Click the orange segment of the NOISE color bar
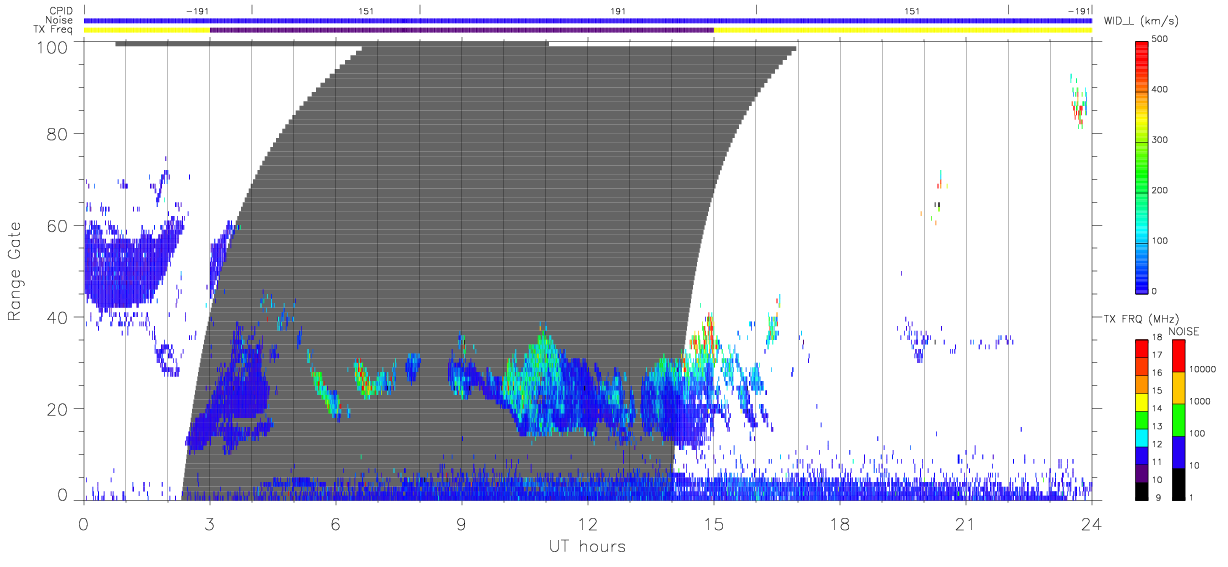This screenshot has height=567, width=1228. click(1178, 387)
